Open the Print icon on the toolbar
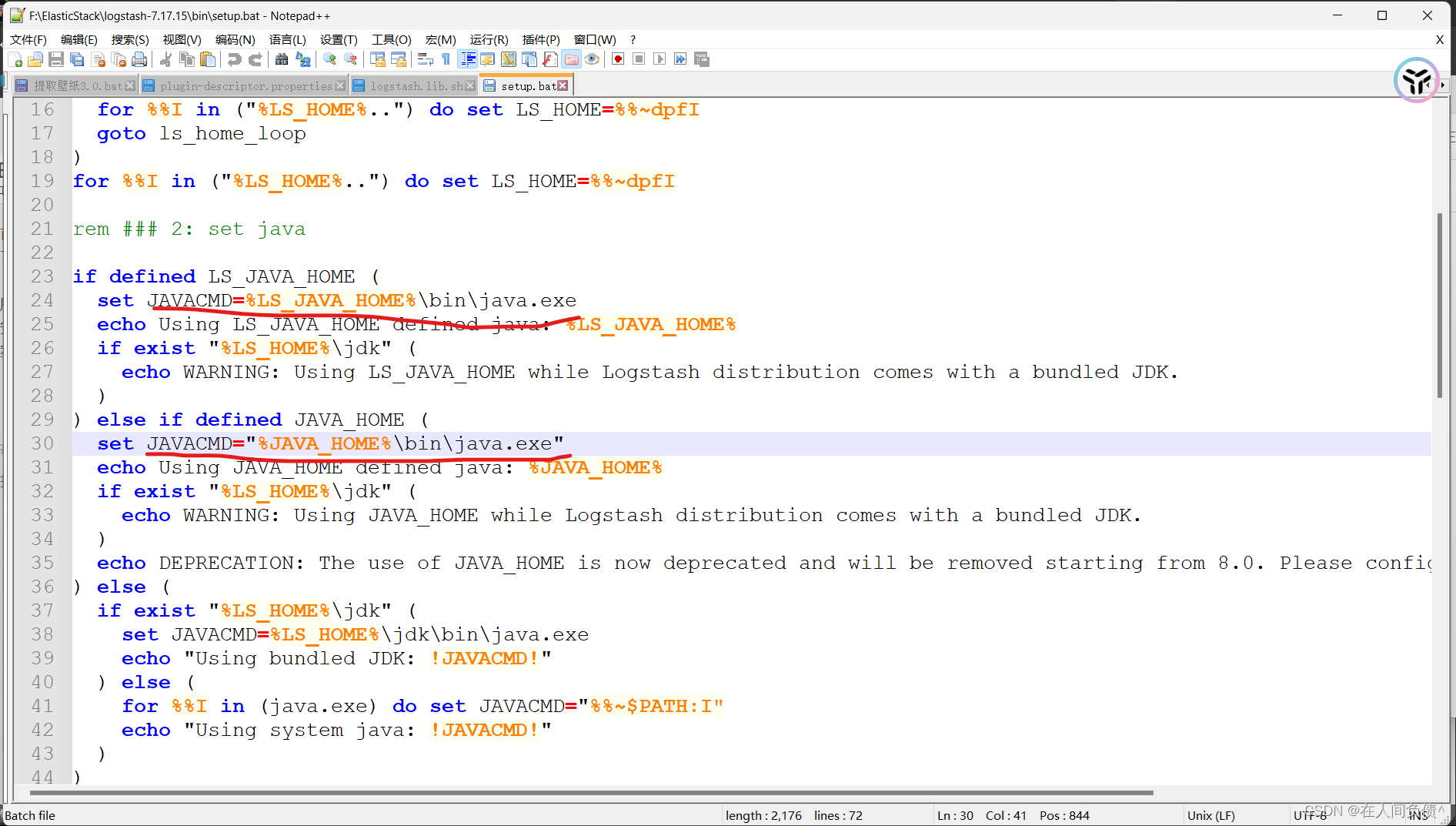Viewport: 1456px width, 826px height. (x=139, y=59)
